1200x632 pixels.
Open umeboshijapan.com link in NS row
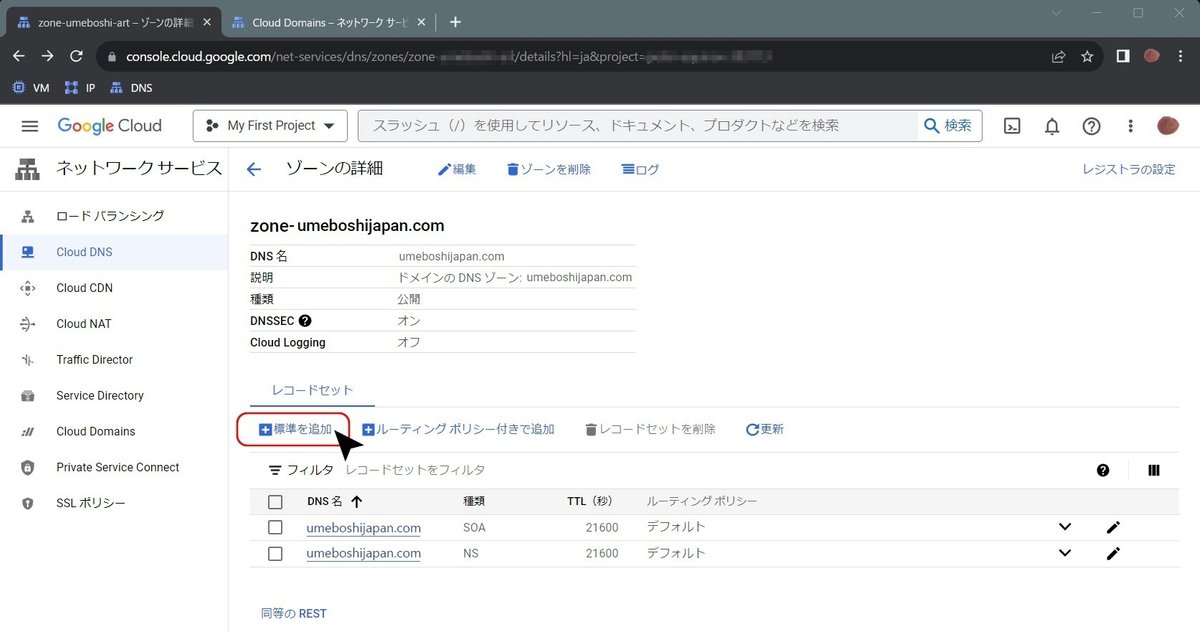(x=363, y=553)
